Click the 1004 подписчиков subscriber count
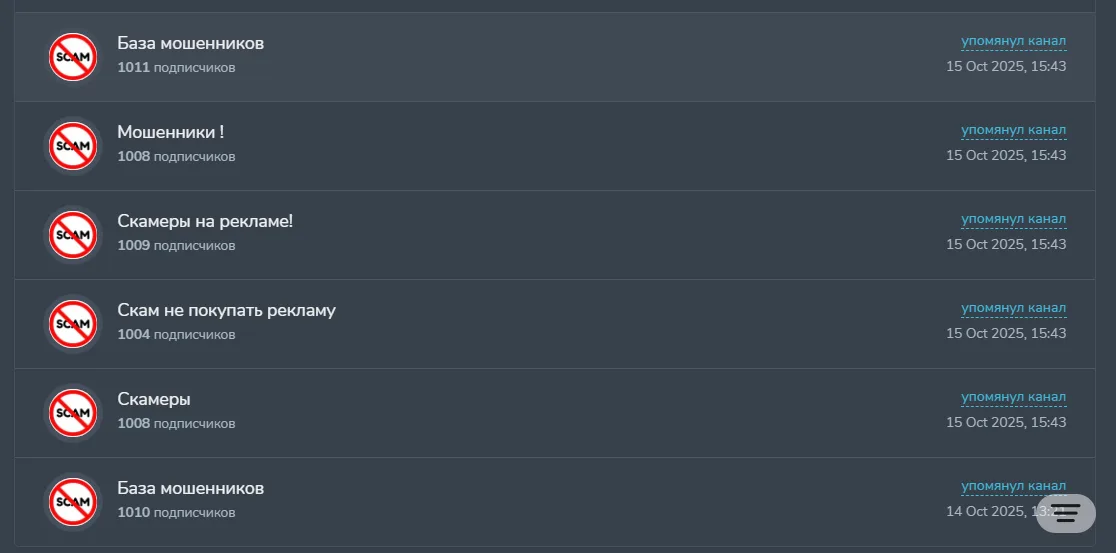This screenshot has width=1116, height=553. [x=177, y=335]
